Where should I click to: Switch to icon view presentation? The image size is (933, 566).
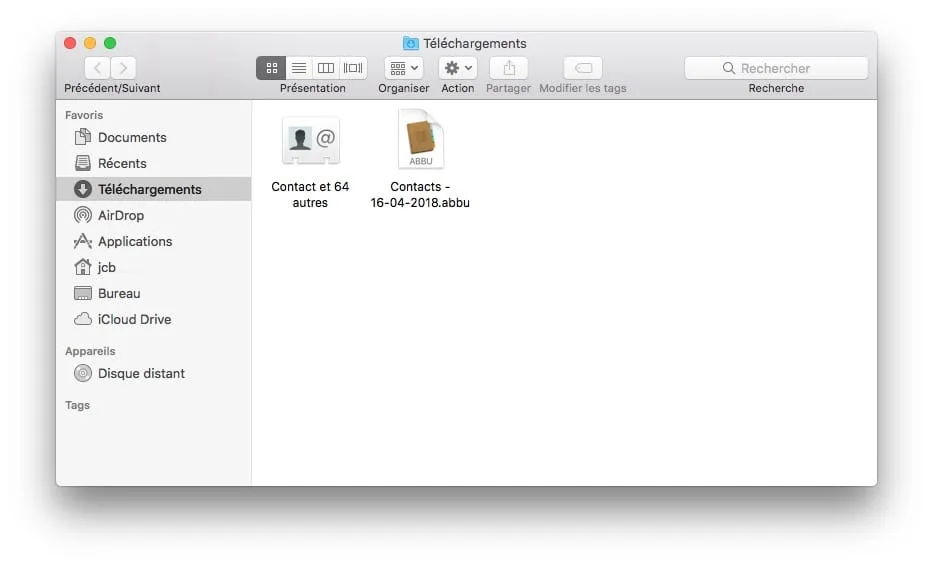click(x=271, y=68)
